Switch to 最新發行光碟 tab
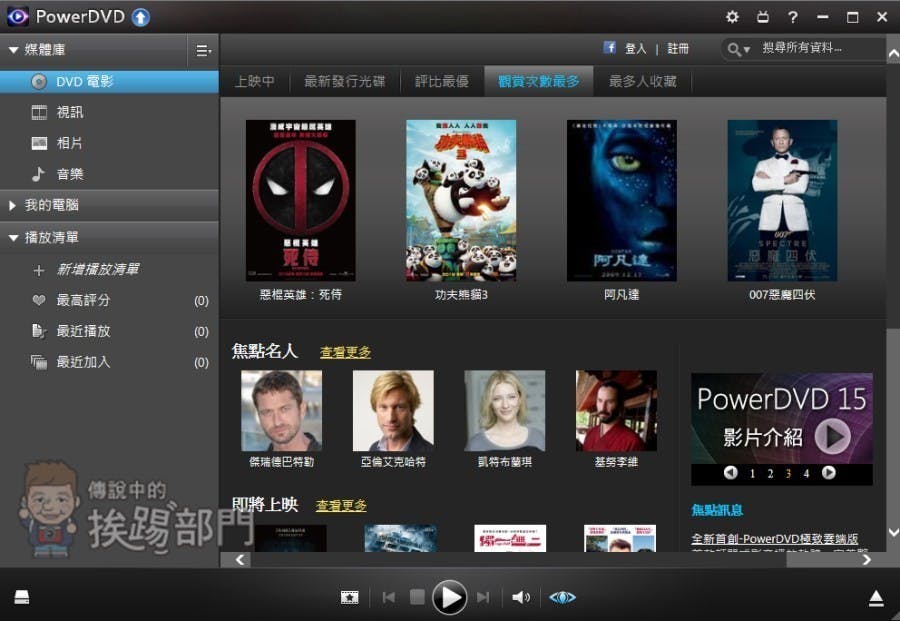Screen dimensions: 900x621 tap(344, 81)
